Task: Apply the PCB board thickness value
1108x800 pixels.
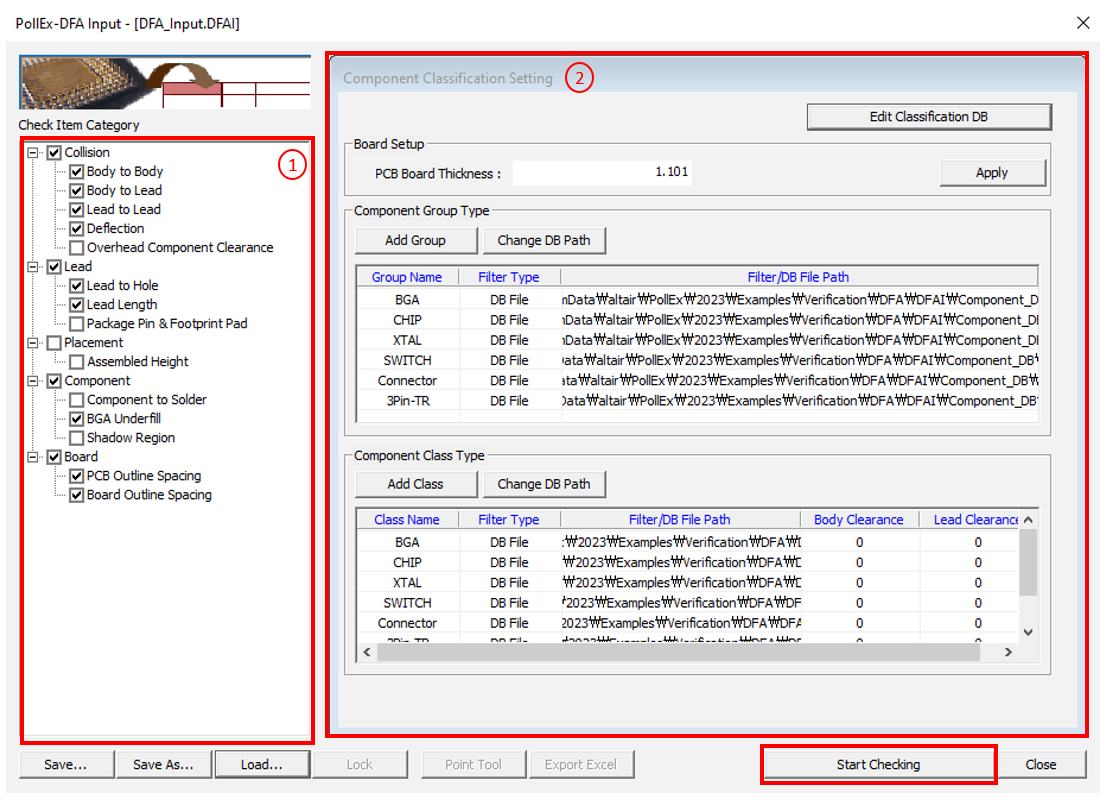Action: (x=991, y=173)
